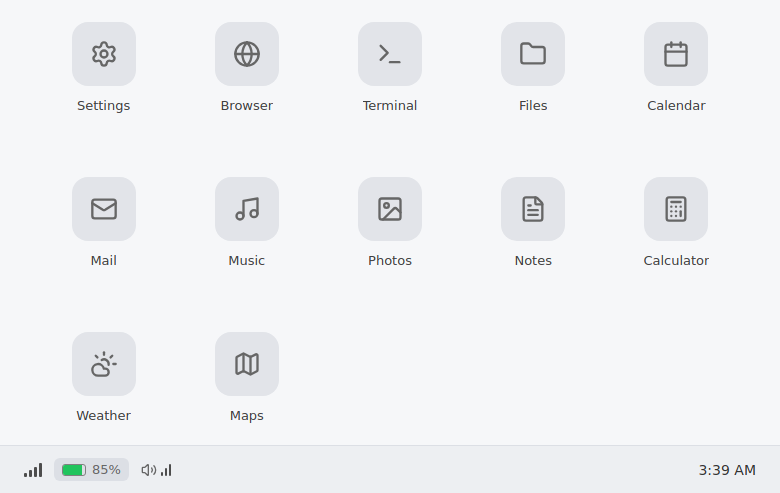Open the Photos app
780x493 pixels.
390,209
